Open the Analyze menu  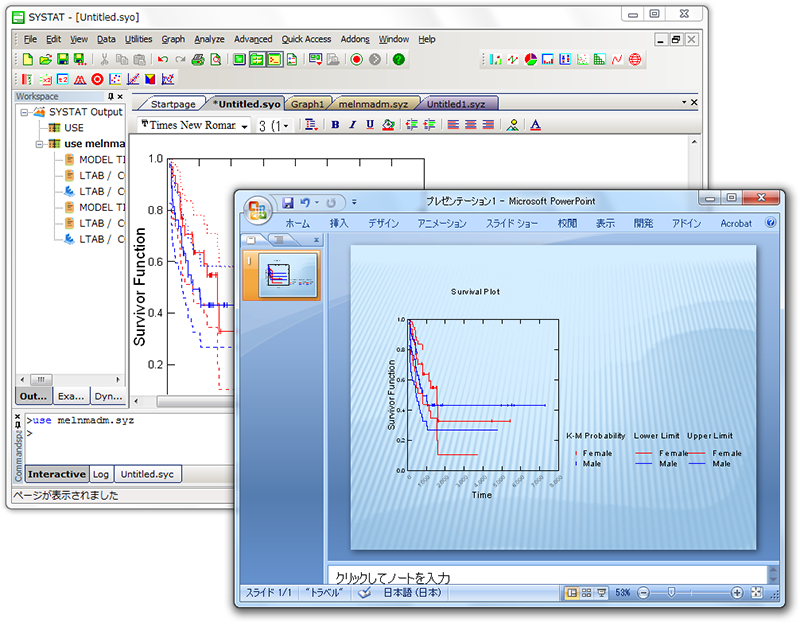209,39
